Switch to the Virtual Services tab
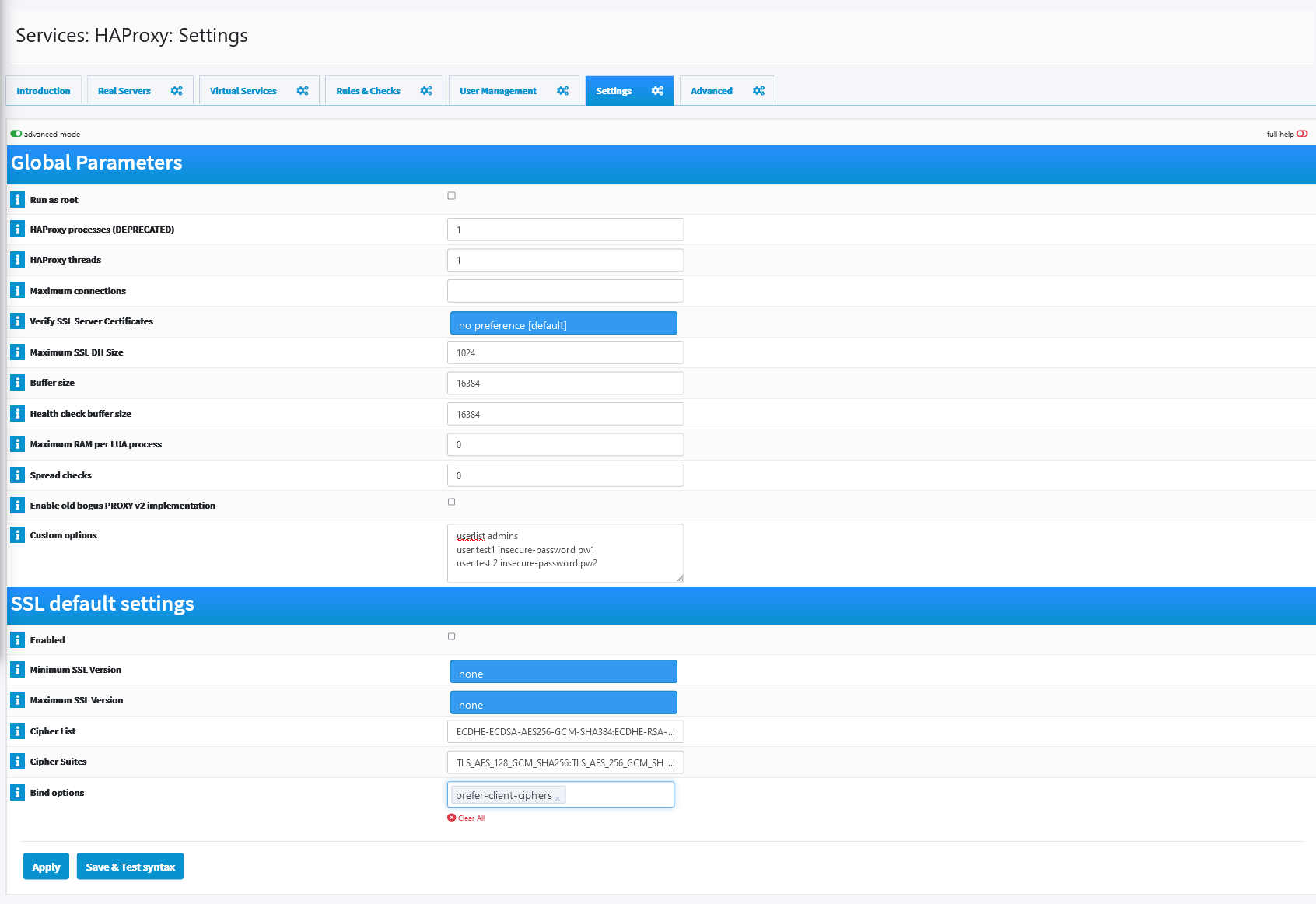The height and width of the screenshot is (904, 1316). point(243,91)
